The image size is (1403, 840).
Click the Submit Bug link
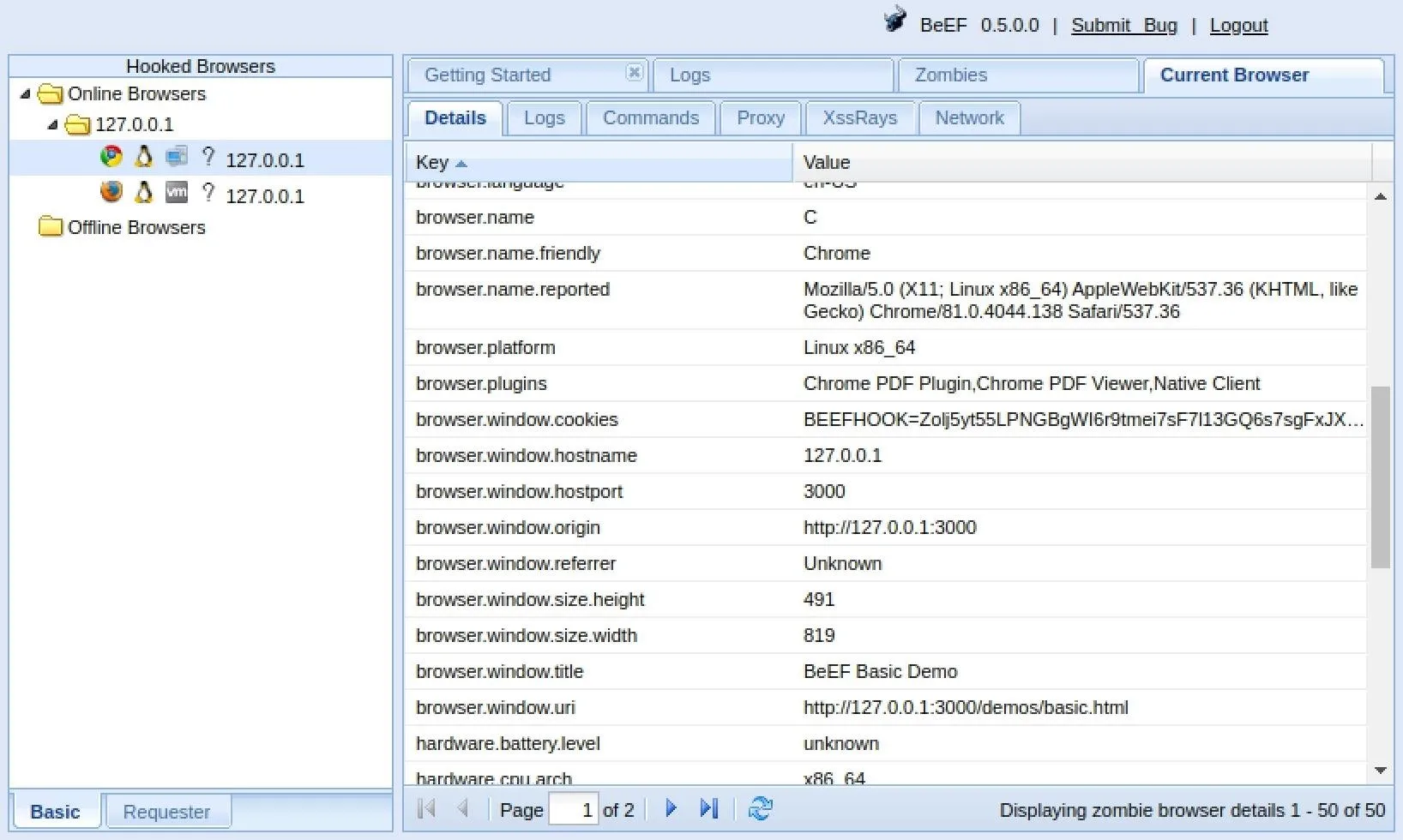1124,26
